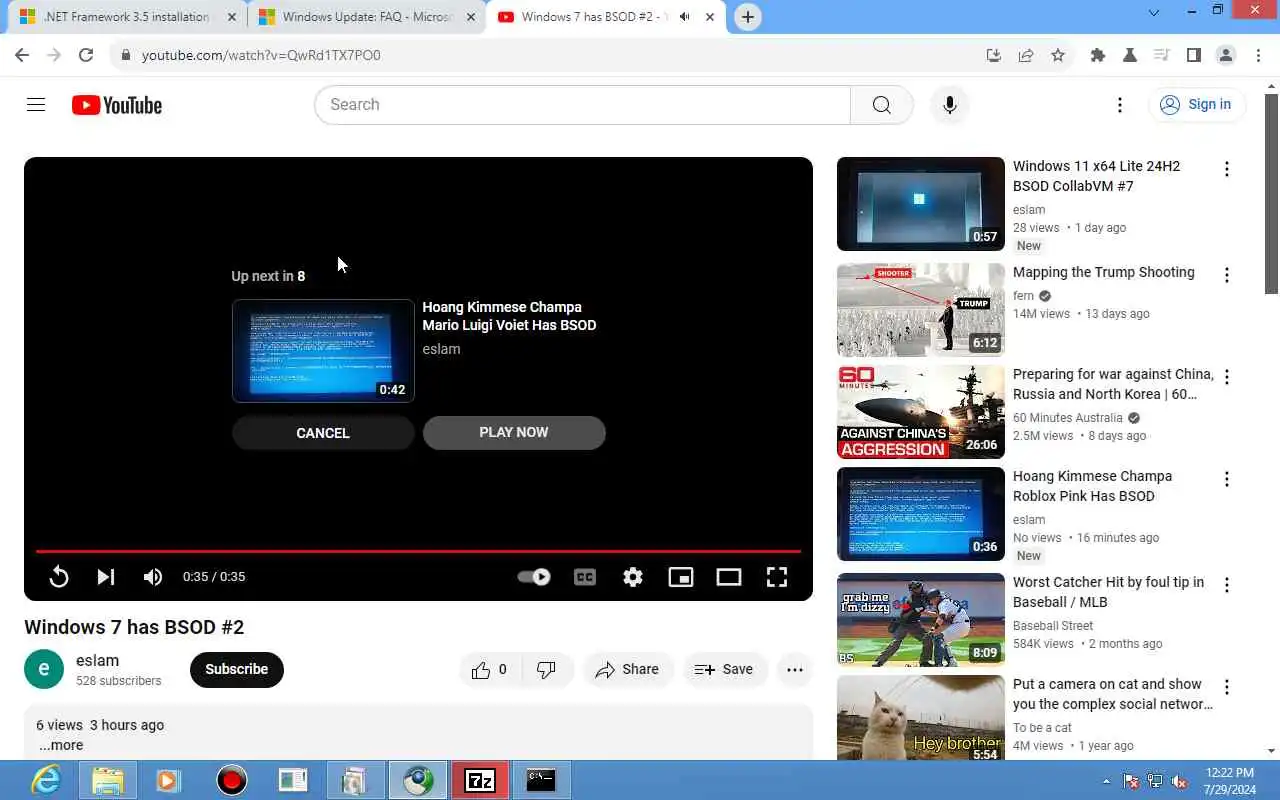This screenshot has height=800, width=1280.
Task: Open the 60 Minutes Australia video thumbnail
Action: tap(921, 412)
